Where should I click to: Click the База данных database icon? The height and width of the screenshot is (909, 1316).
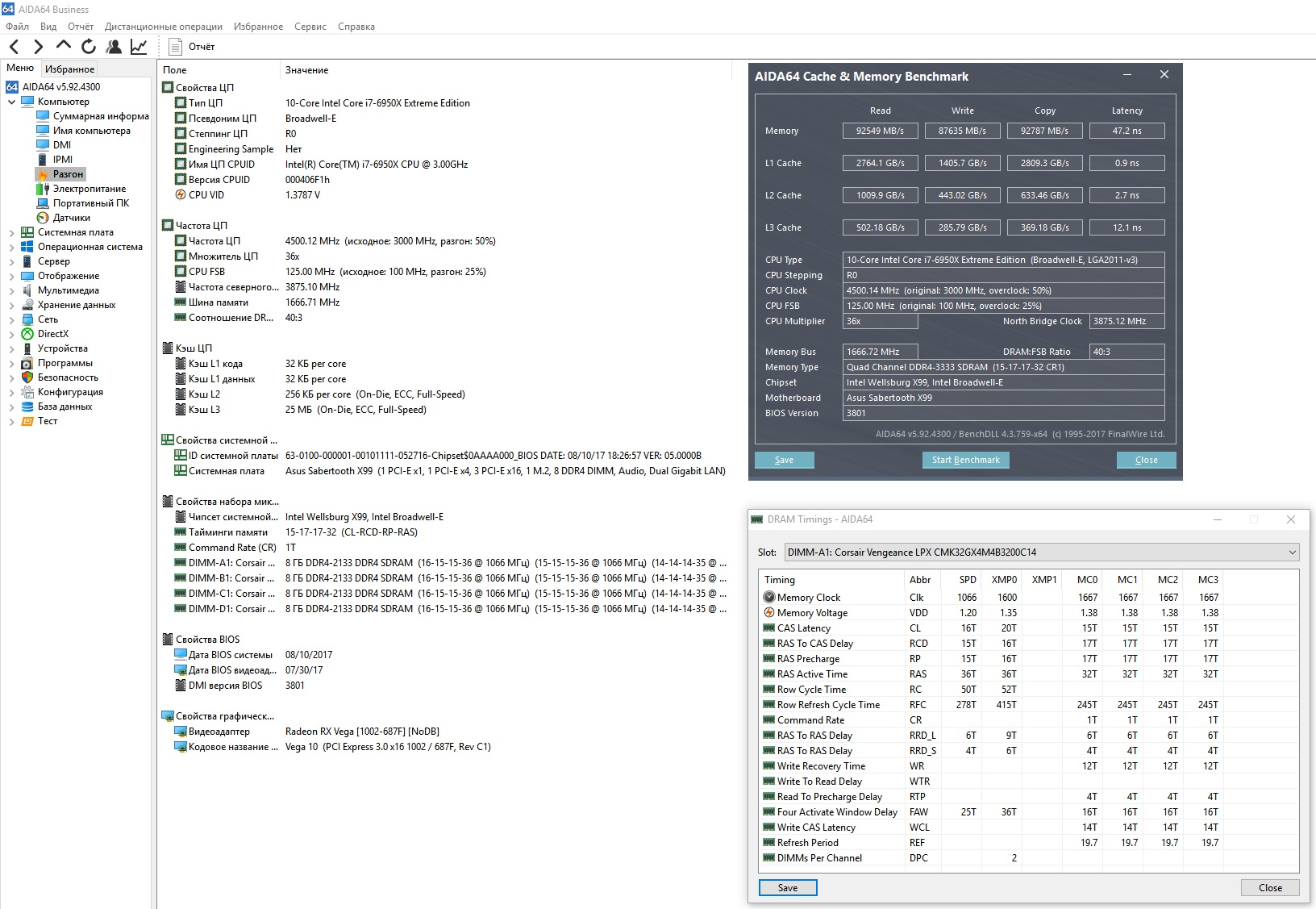[x=27, y=407]
